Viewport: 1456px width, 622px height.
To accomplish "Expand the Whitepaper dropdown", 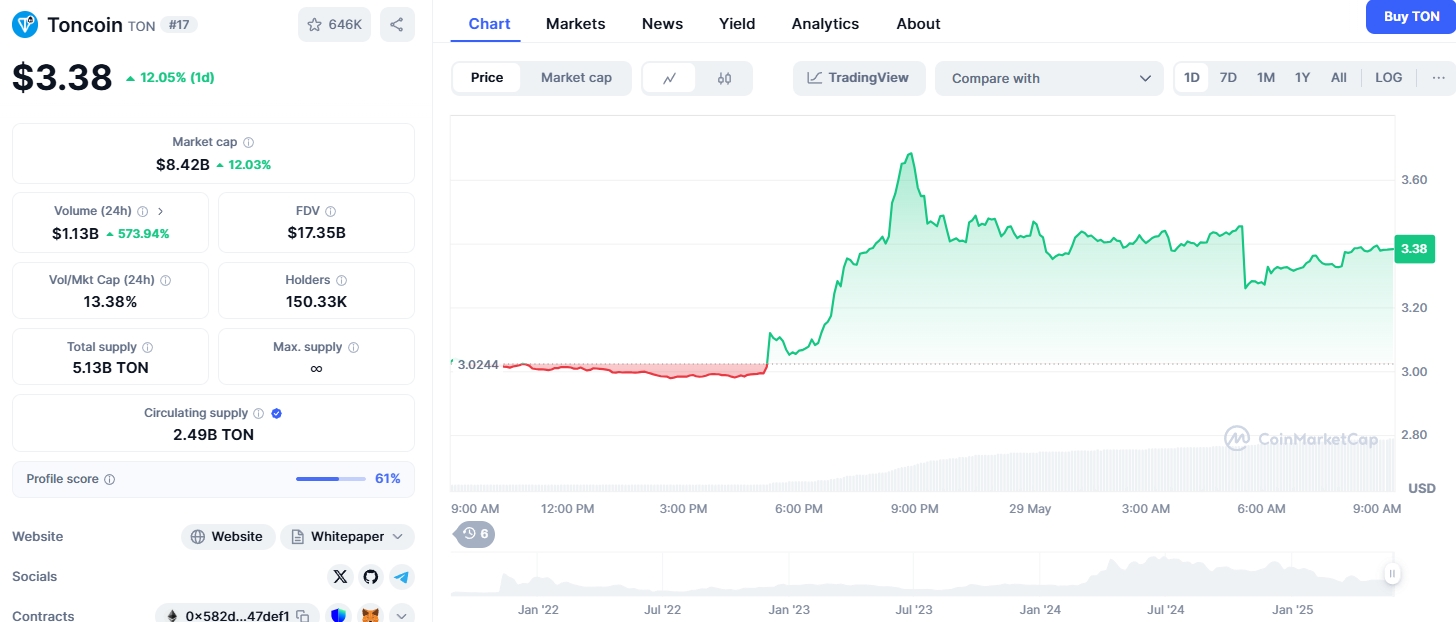I will coord(347,537).
